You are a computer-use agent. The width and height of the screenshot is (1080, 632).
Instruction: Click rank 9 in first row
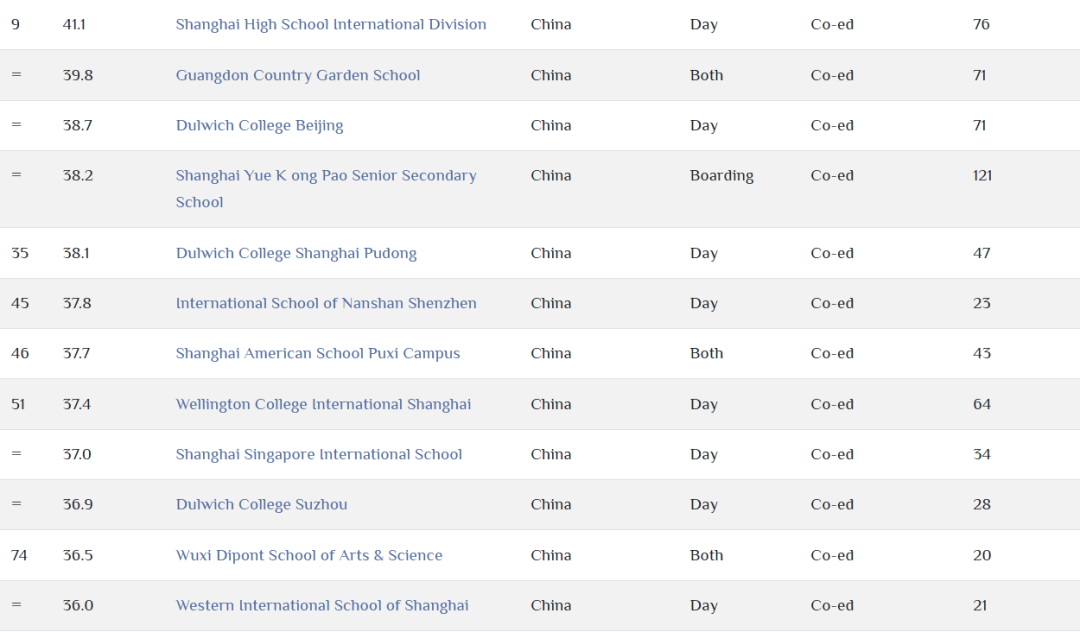click(x=15, y=24)
